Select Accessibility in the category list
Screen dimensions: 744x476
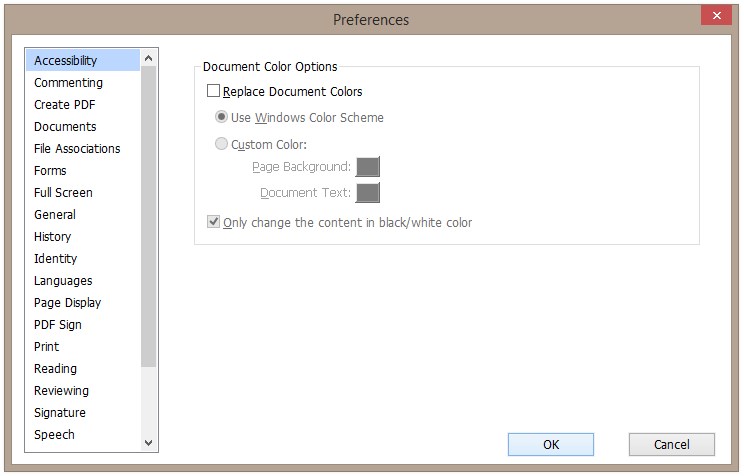83,60
